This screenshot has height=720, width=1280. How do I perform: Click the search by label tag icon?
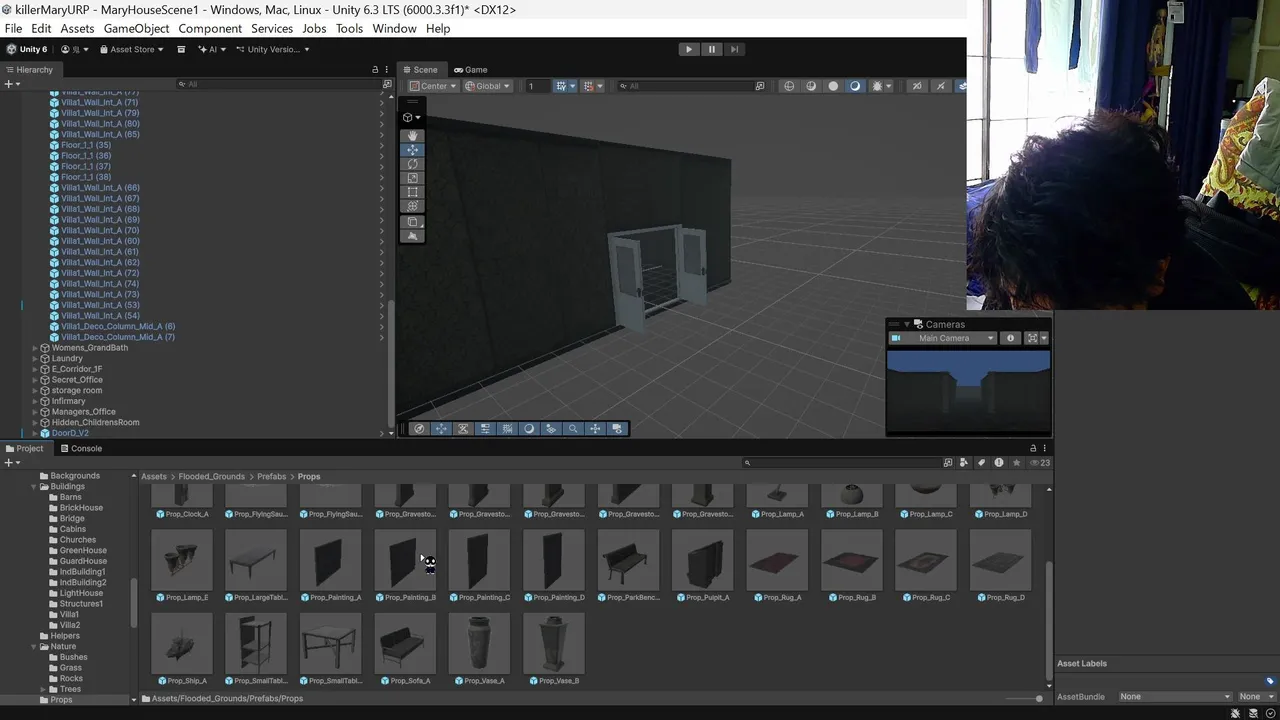coord(981,463)
